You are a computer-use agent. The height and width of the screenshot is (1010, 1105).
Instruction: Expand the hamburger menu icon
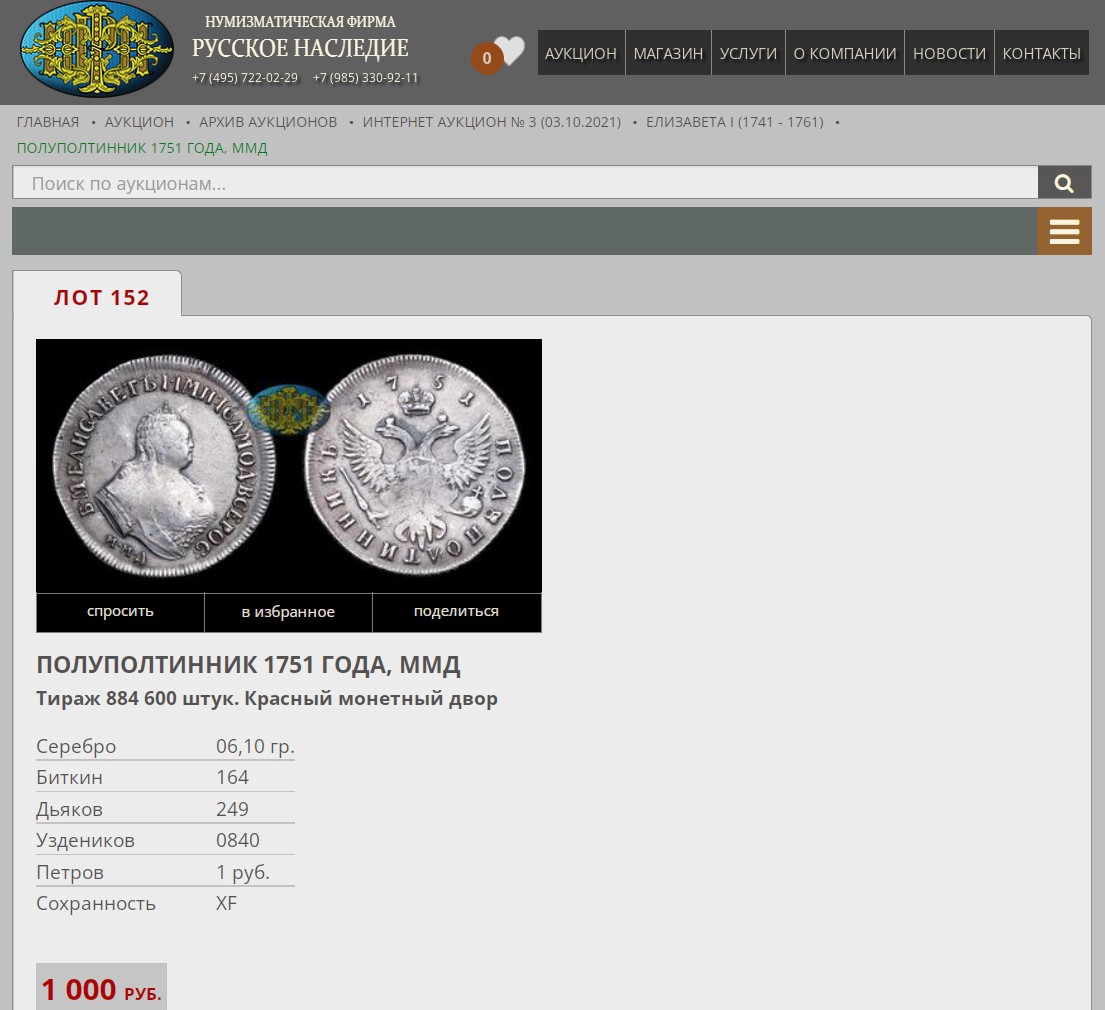1064,232
